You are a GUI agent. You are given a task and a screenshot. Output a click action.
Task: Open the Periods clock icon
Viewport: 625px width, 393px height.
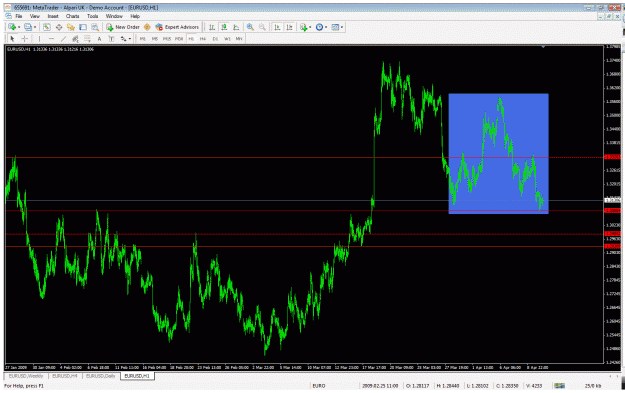coord(319,27)
